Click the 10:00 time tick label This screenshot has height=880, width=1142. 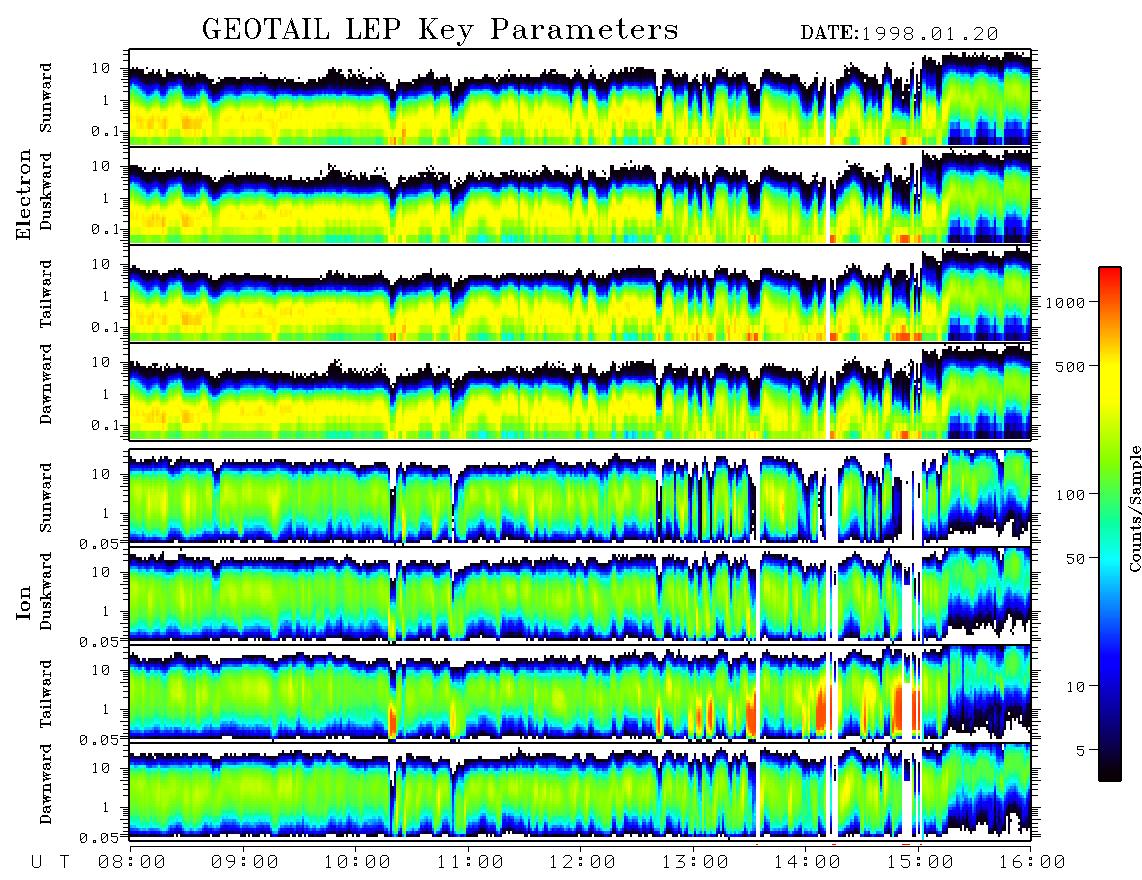tap(357, 863)
